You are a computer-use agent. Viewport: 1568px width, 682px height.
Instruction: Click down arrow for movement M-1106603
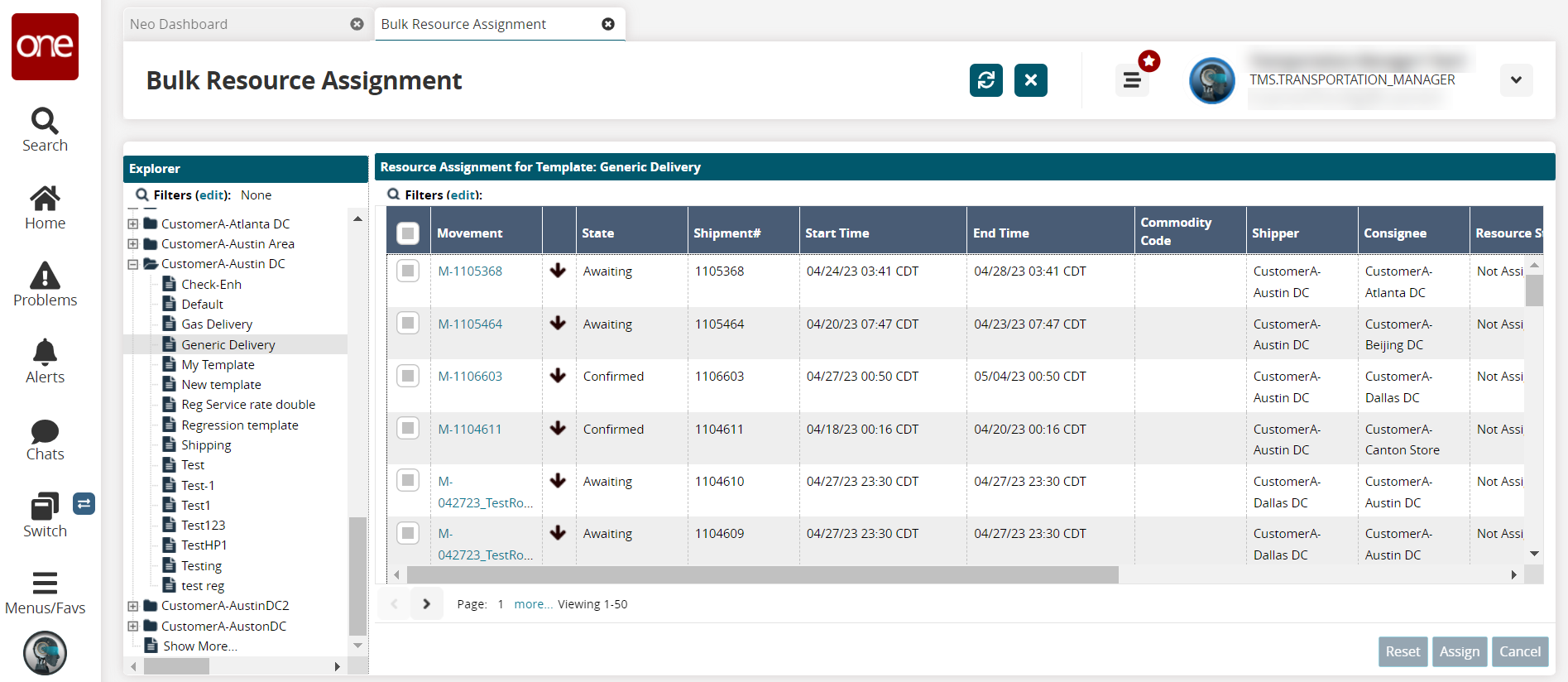(x=559, y=376)
